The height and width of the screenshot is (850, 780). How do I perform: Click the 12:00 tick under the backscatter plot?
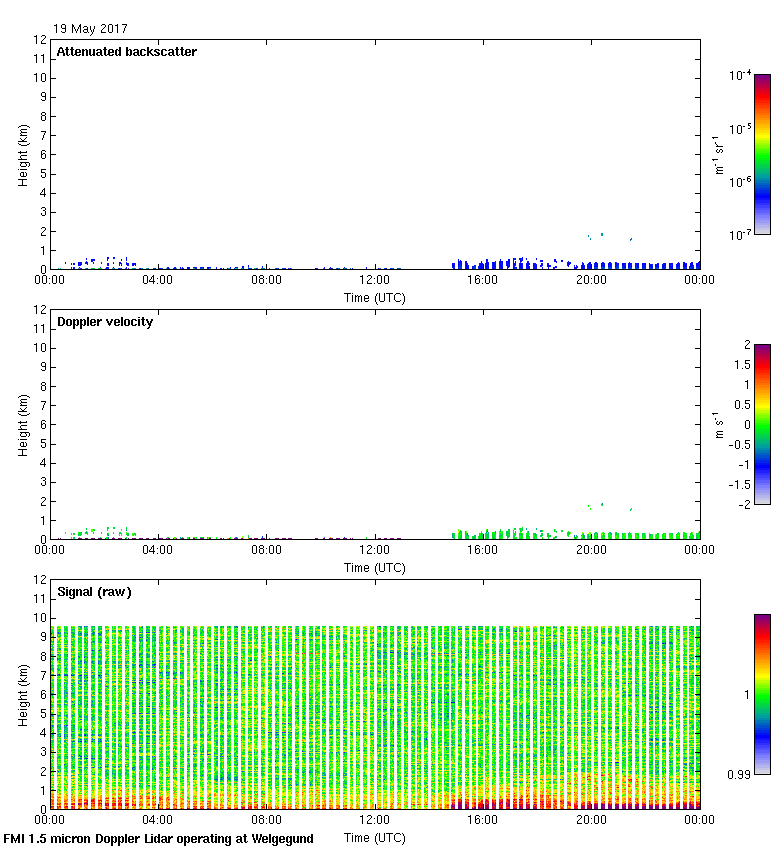click(374, 281)
